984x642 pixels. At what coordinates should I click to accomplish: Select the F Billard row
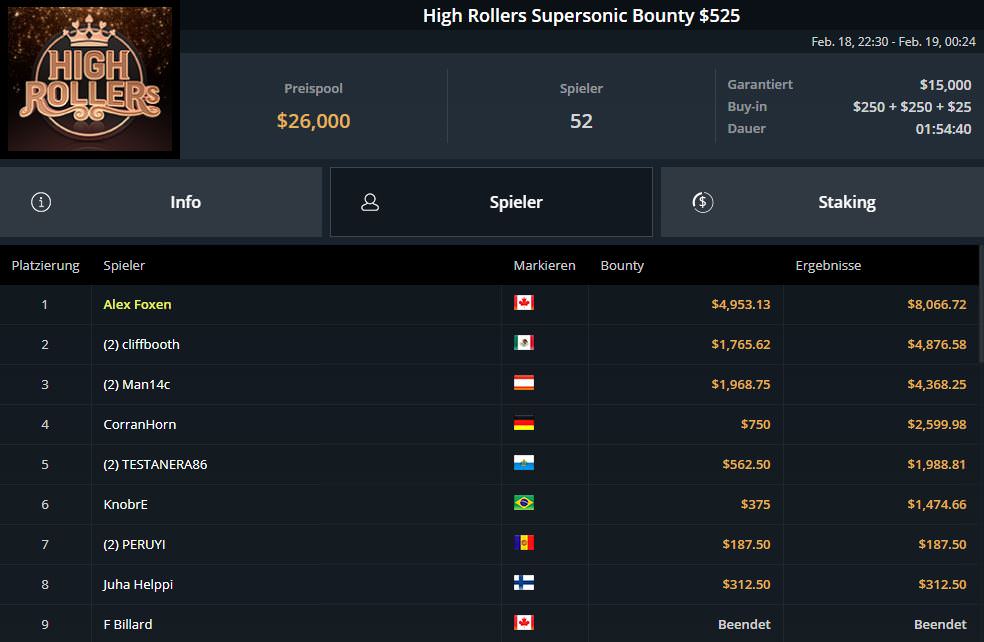[x=300, y=624]
